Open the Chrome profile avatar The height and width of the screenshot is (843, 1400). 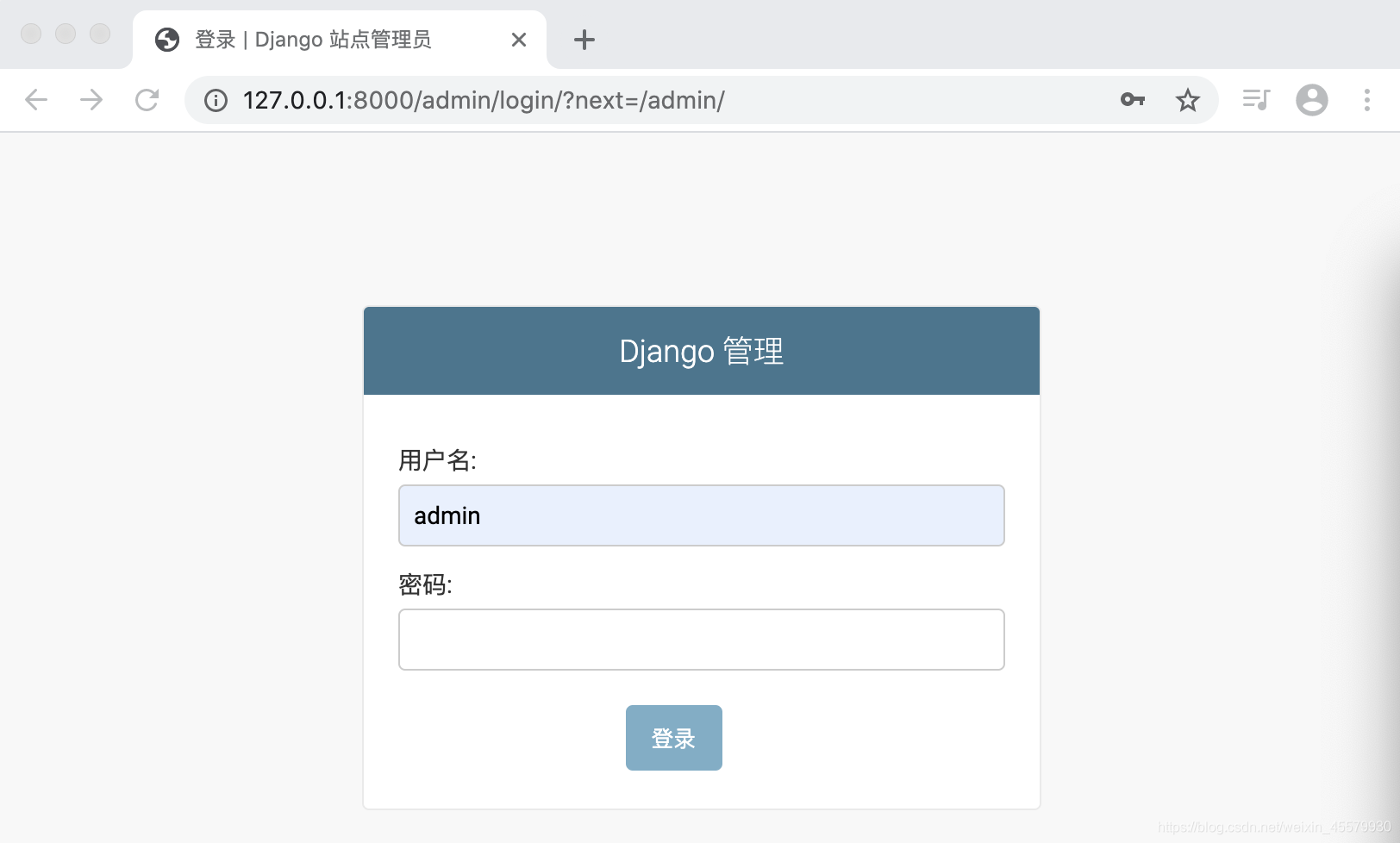[x=1312, y=100]
